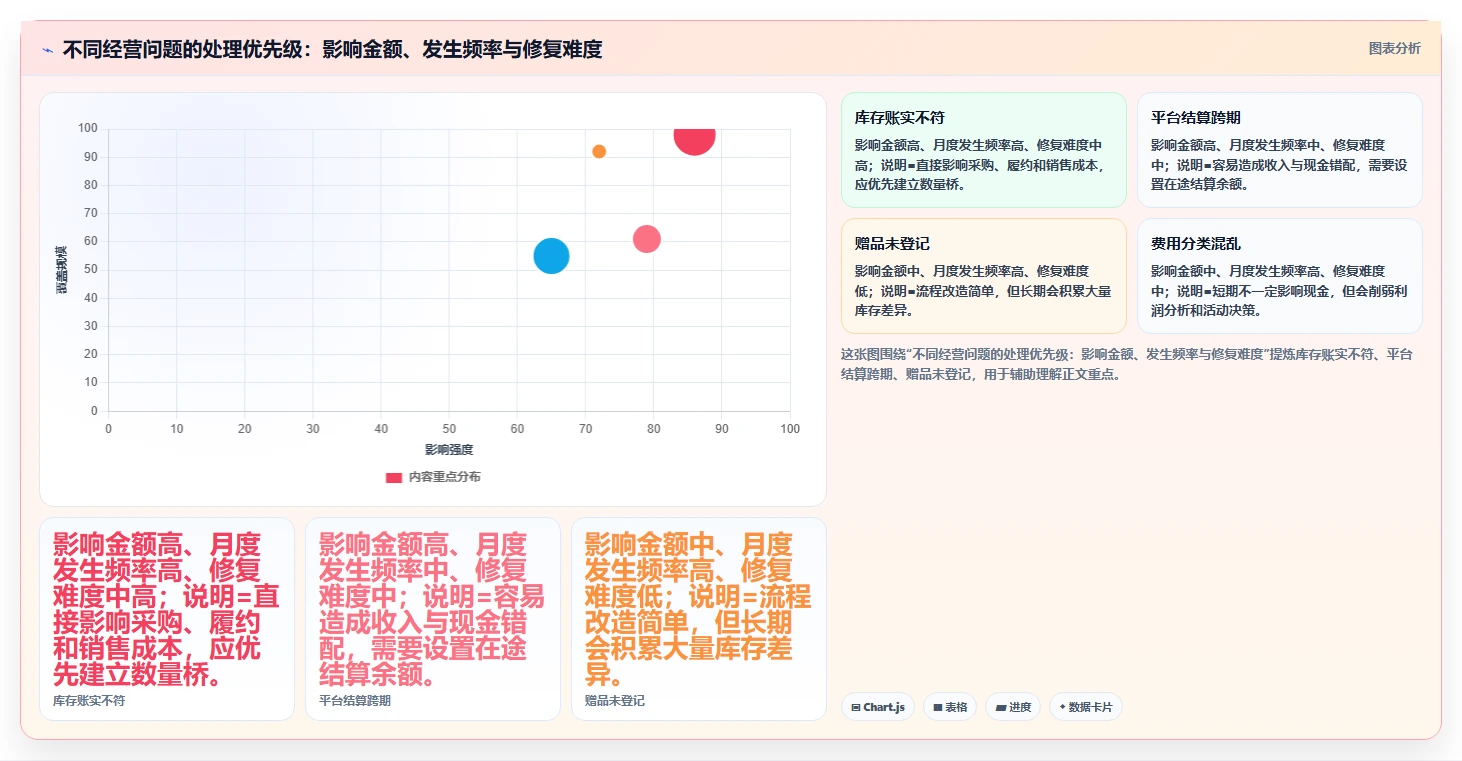The image size is (1462, 761).
Task: Click the lightning icon beside the page title
Action: tap(47, 49)
